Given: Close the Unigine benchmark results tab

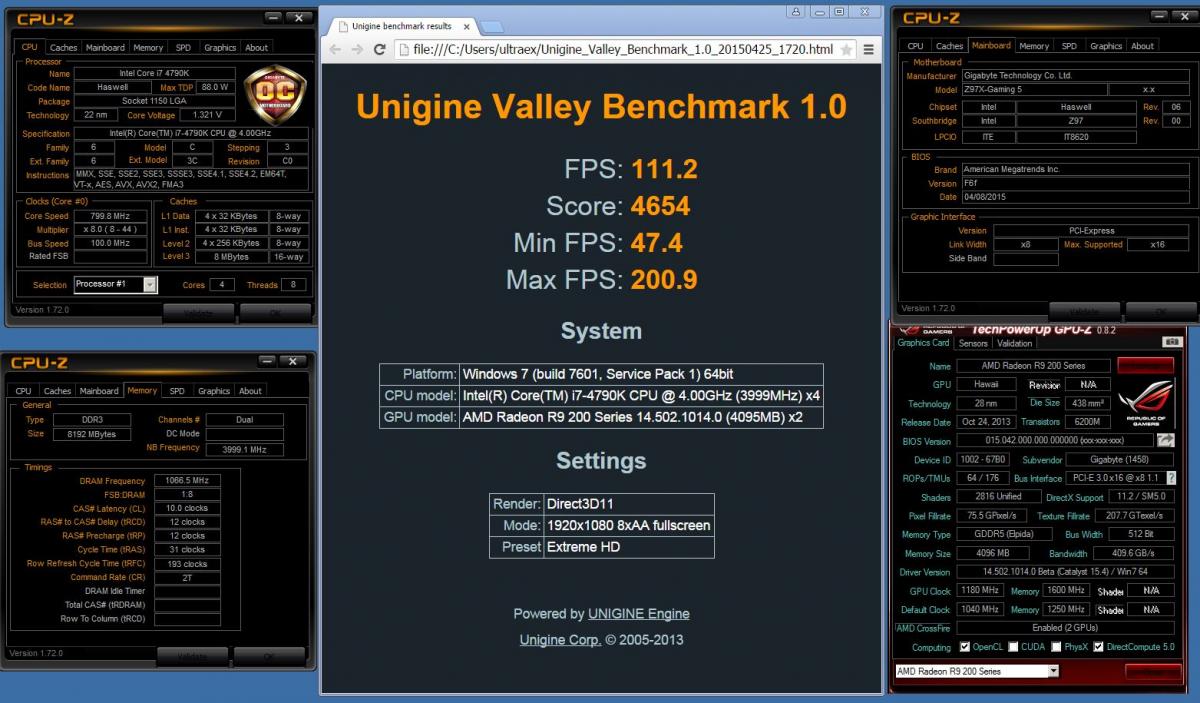Looking at the screenshot, I should [x=465, y=26].
